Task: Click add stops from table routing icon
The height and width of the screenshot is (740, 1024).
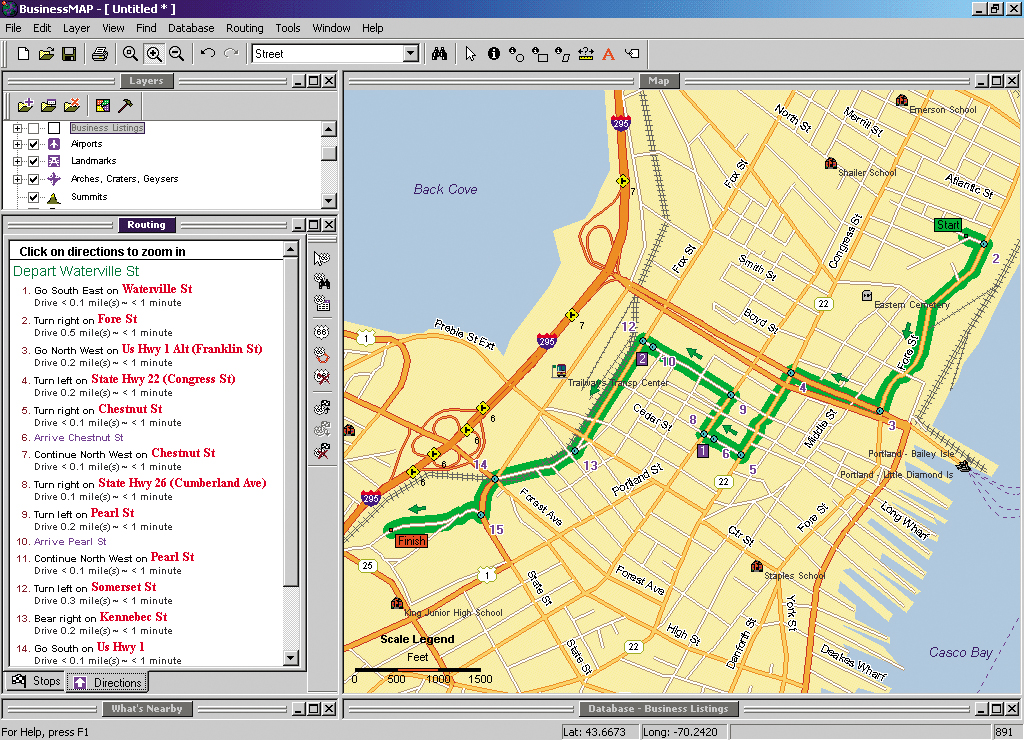Action: (x=321, y=303)
